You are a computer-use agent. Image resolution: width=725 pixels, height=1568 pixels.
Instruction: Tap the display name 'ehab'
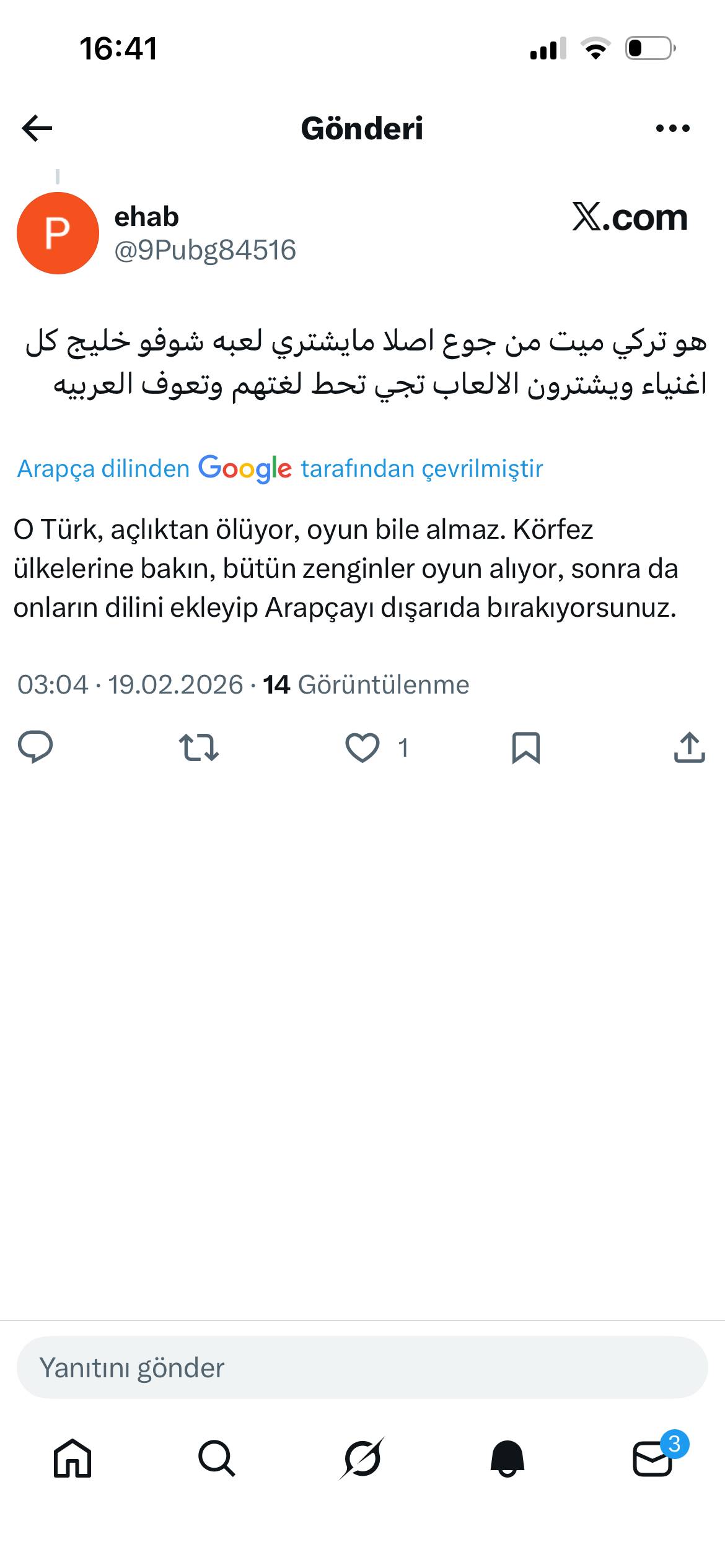click(x=147, y=217)
